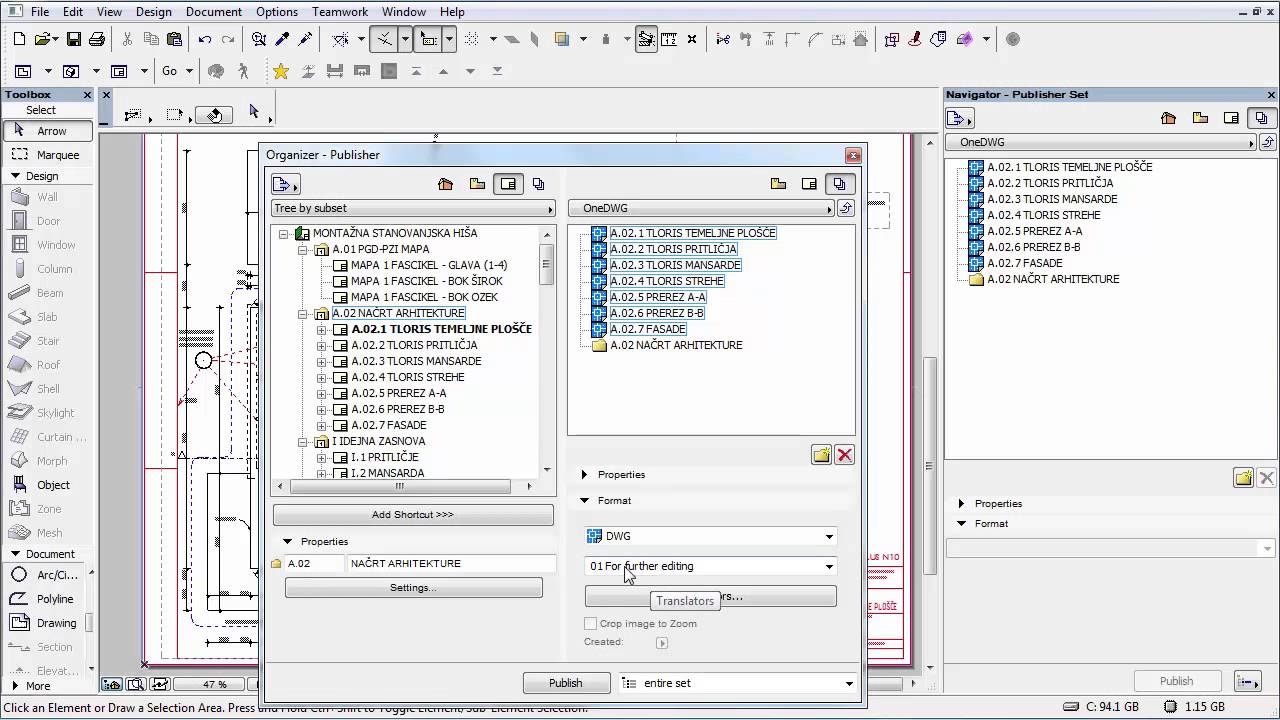Open Project Map in Organizer left pane

445,184
